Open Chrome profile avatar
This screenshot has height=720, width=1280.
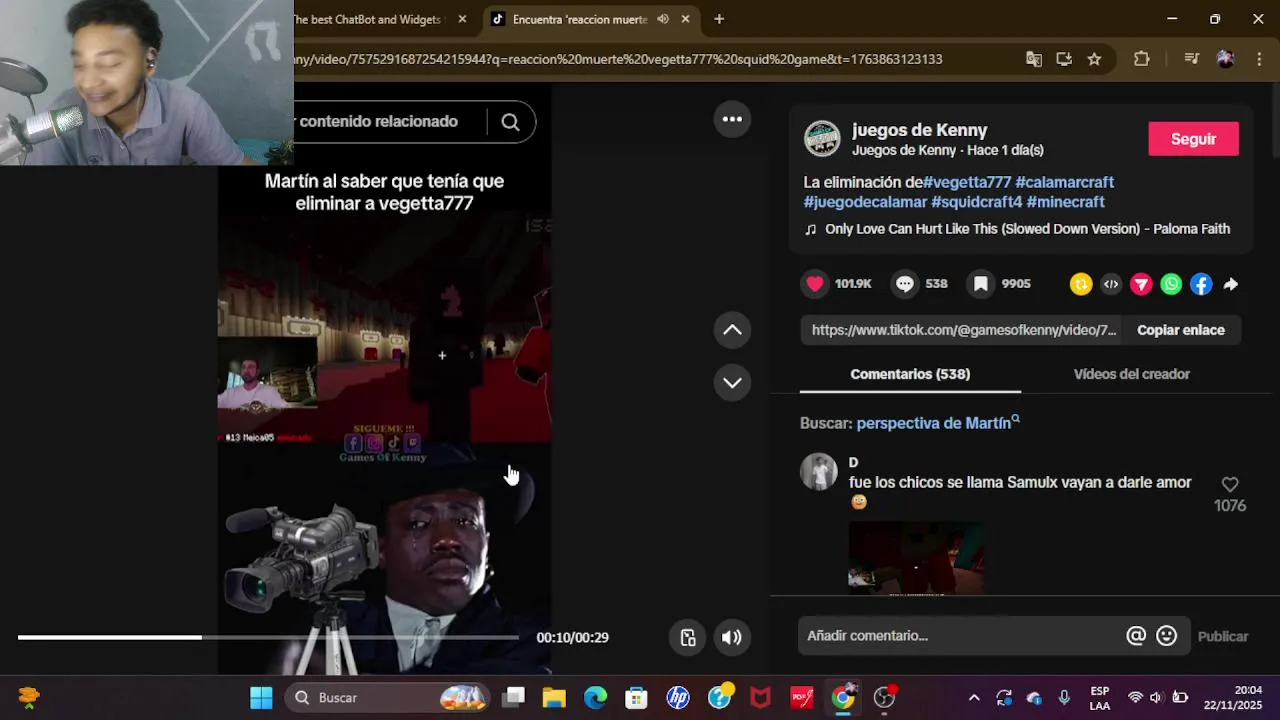[x=1225, y=59]
